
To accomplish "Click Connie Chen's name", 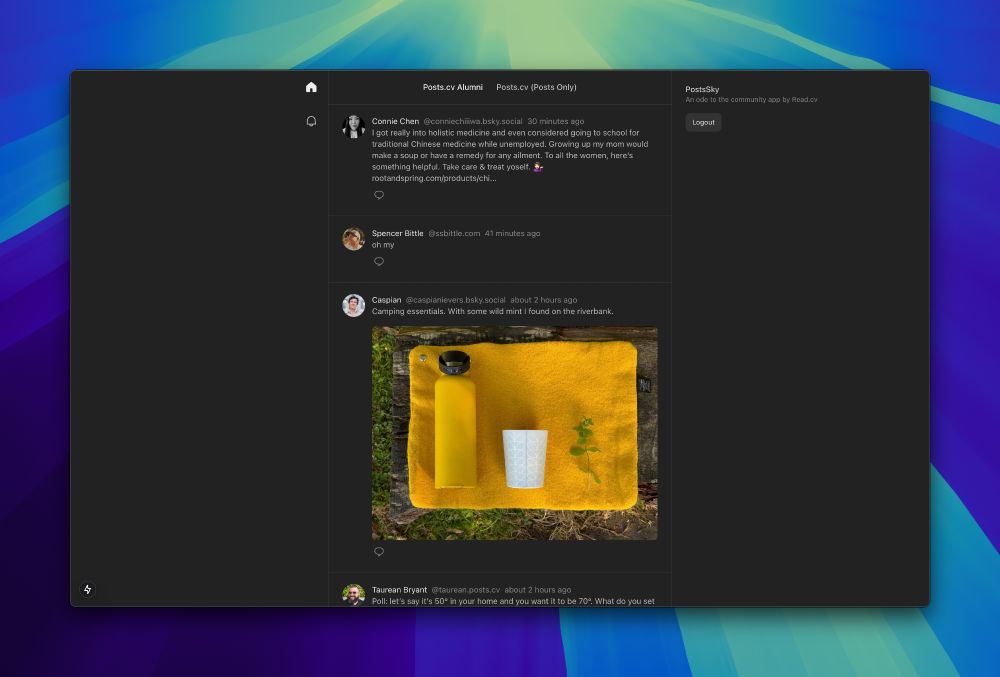I will (395, 121).
